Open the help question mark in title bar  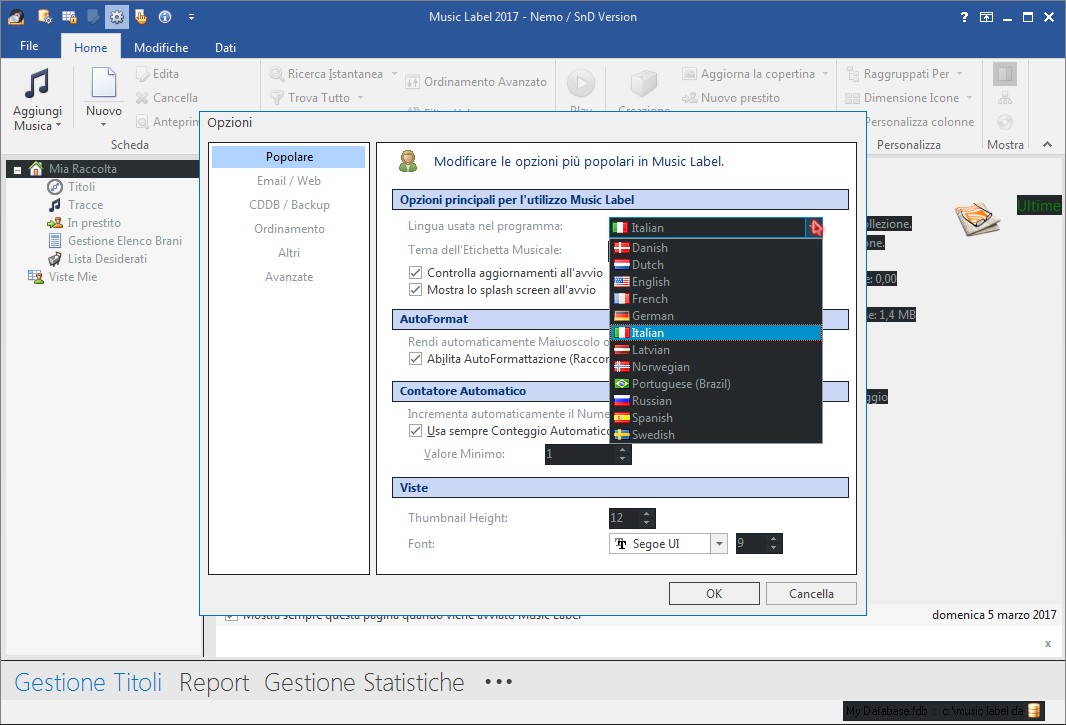click(x=964, y=17)
